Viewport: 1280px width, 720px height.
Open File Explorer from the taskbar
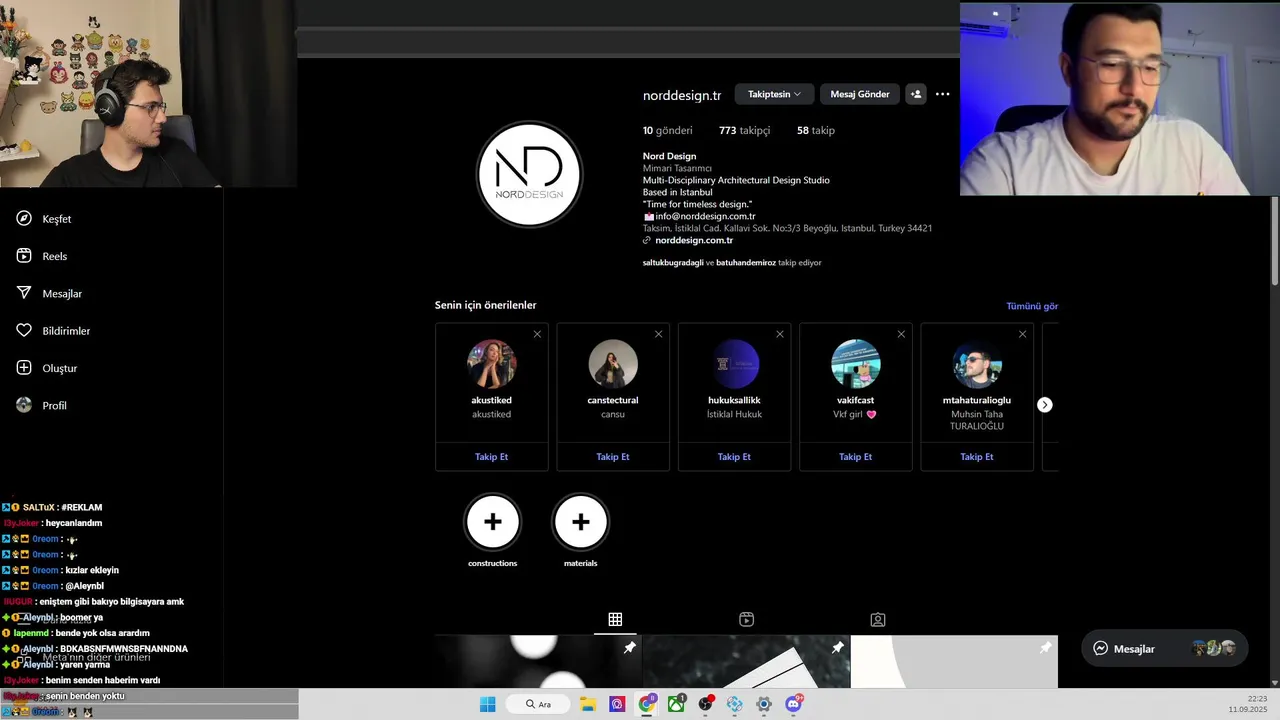pyautogui.click(x=588, y=705)
